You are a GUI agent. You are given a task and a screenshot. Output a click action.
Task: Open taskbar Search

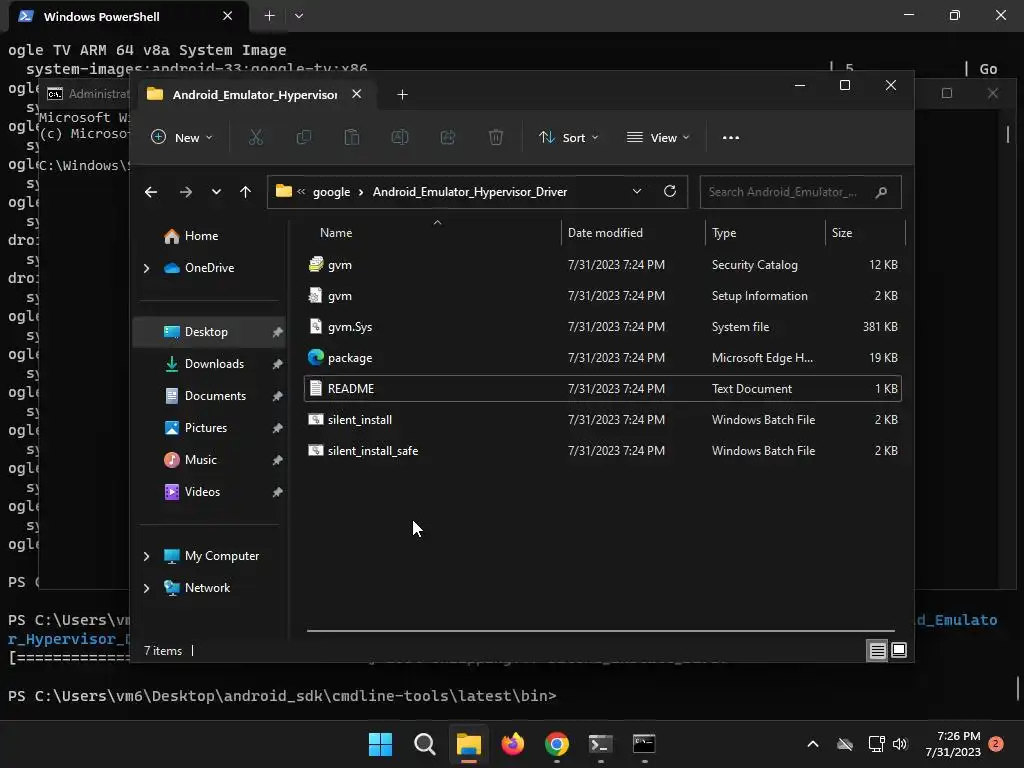[x=424, y=744]
